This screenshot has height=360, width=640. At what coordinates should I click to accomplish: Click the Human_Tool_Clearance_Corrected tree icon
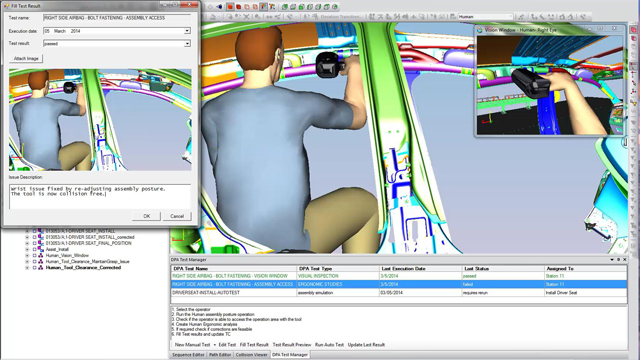pyautogui.click(x=41, y=268)
